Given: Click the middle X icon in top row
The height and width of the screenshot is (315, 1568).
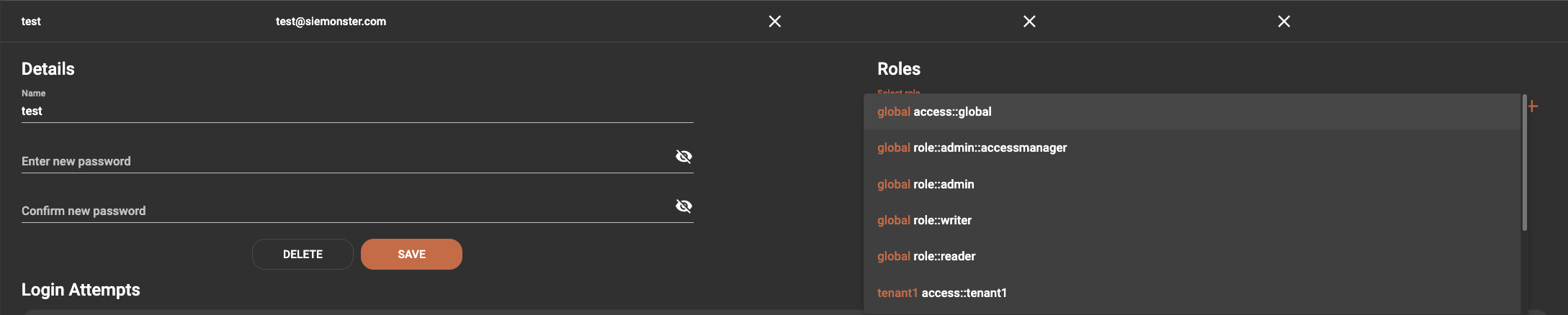Looking at the screenshot, I should pyautogui.click(x=1029, y=22).
